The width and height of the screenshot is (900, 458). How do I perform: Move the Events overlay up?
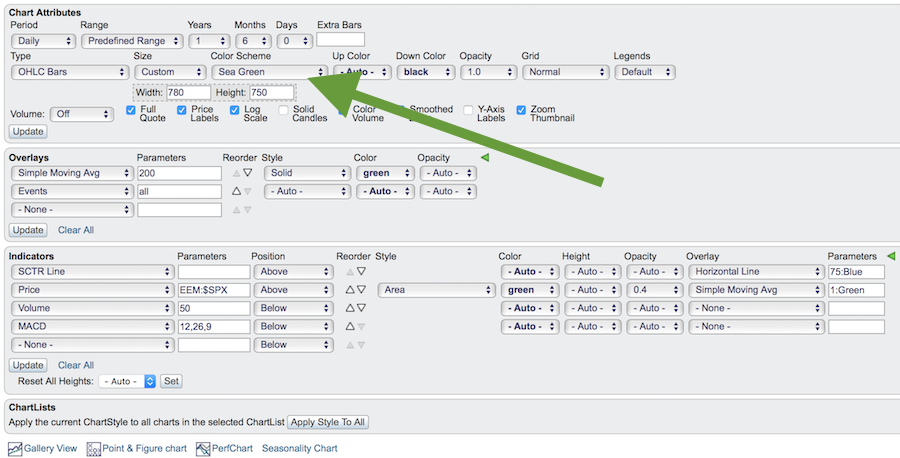[x=237, y=191]
